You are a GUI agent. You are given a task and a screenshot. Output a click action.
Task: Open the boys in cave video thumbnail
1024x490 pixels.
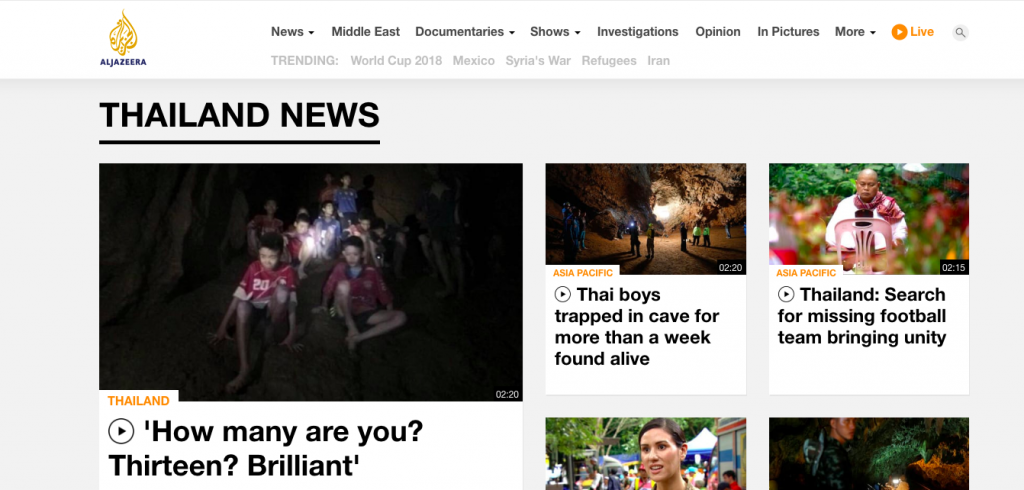311,282
